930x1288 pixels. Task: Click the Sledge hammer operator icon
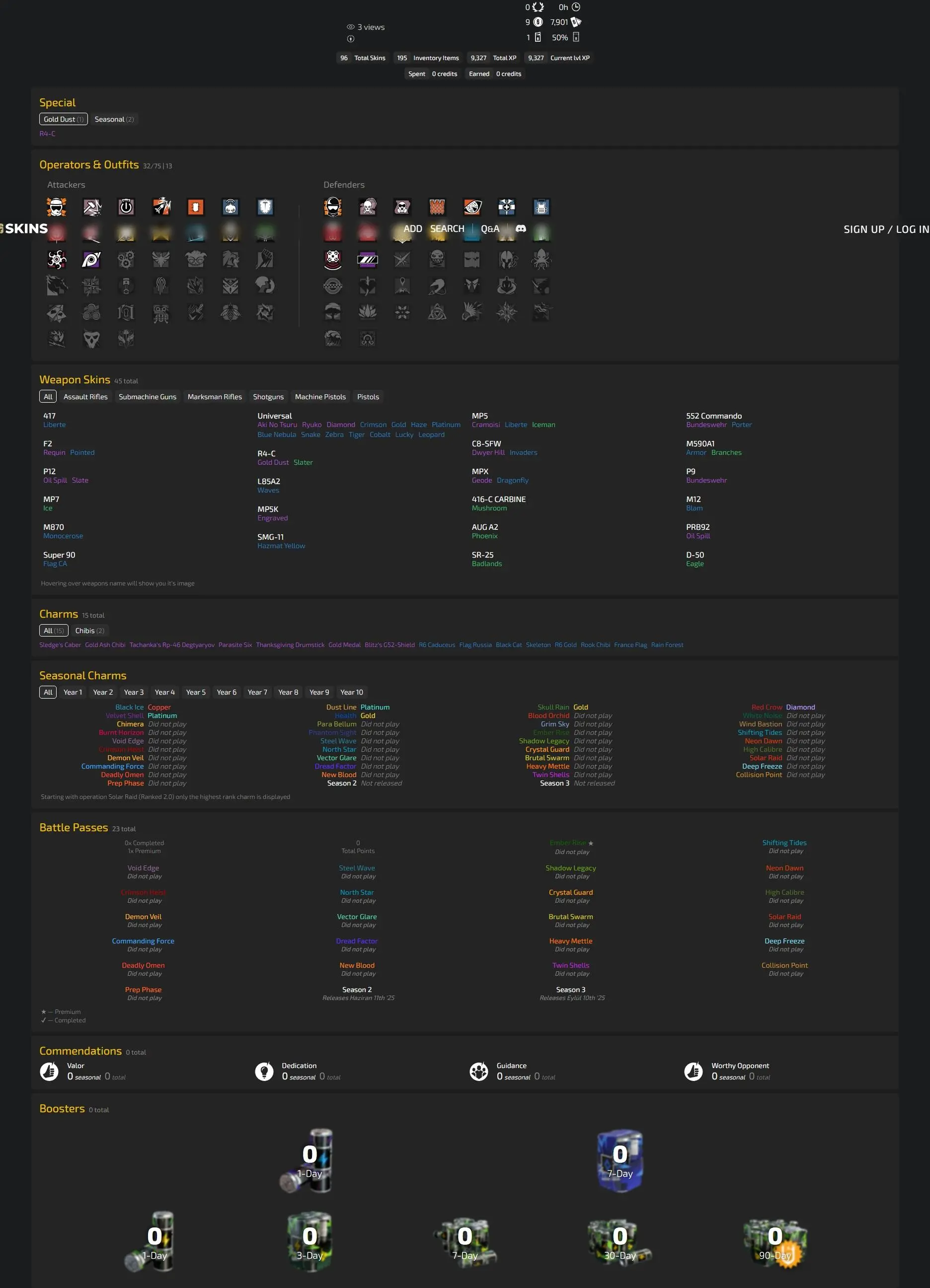coord(91,207)
